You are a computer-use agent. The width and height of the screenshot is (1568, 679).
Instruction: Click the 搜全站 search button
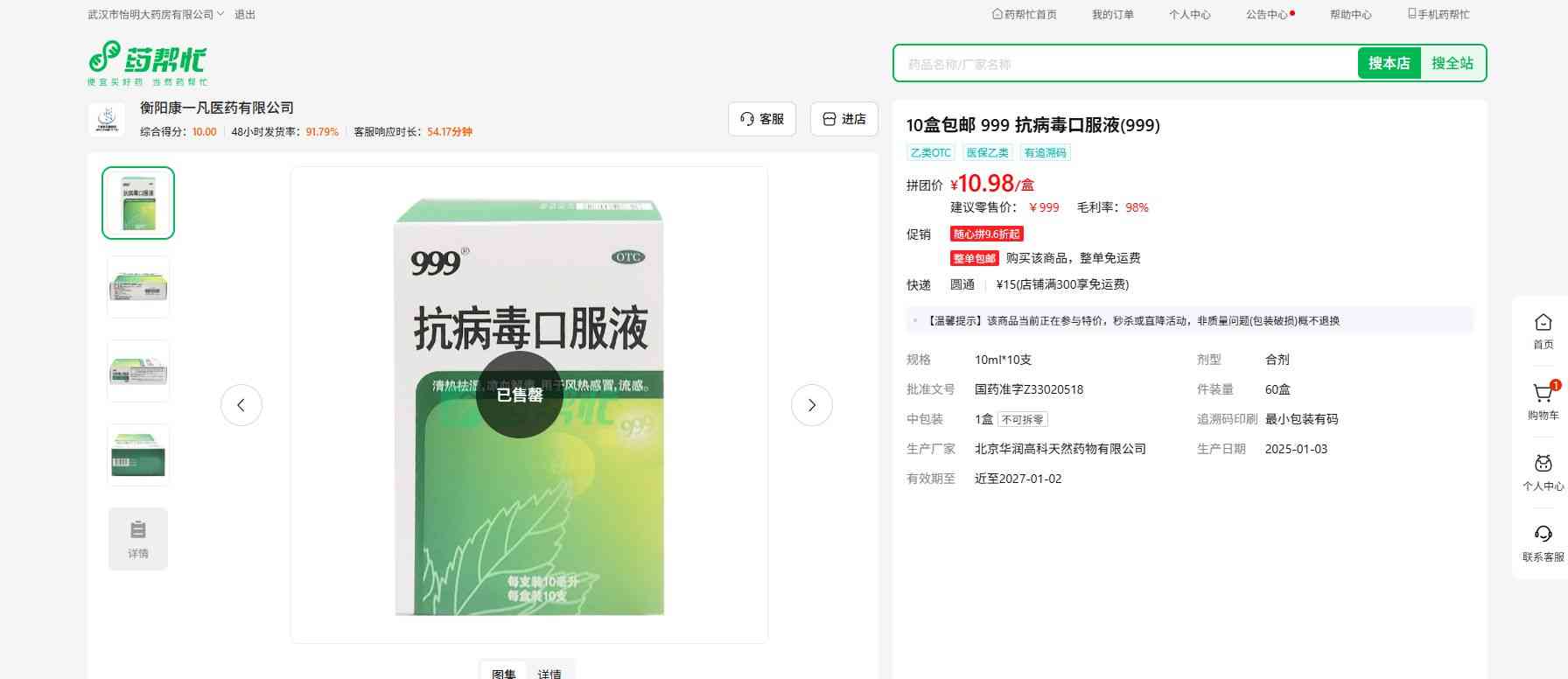(x=1452, y=63)
